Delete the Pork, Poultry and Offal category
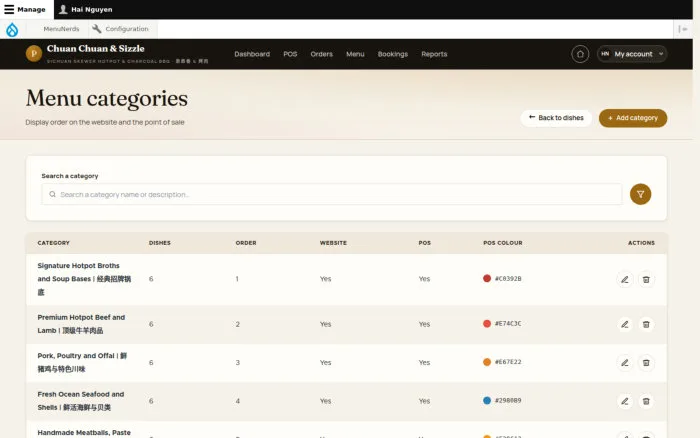 pyautogui.click(x=646, y=363)
